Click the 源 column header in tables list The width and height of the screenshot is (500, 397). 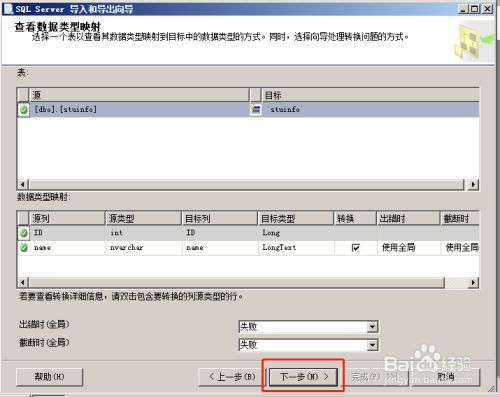click(139, 95)
